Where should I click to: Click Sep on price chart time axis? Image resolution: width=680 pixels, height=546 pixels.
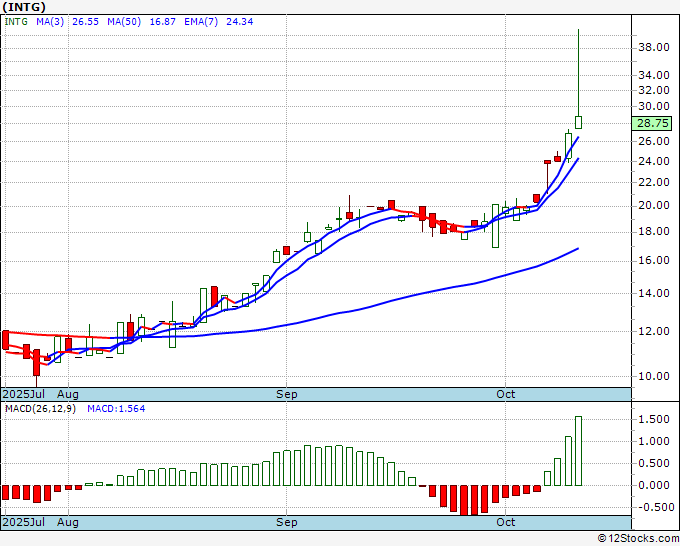287,394
